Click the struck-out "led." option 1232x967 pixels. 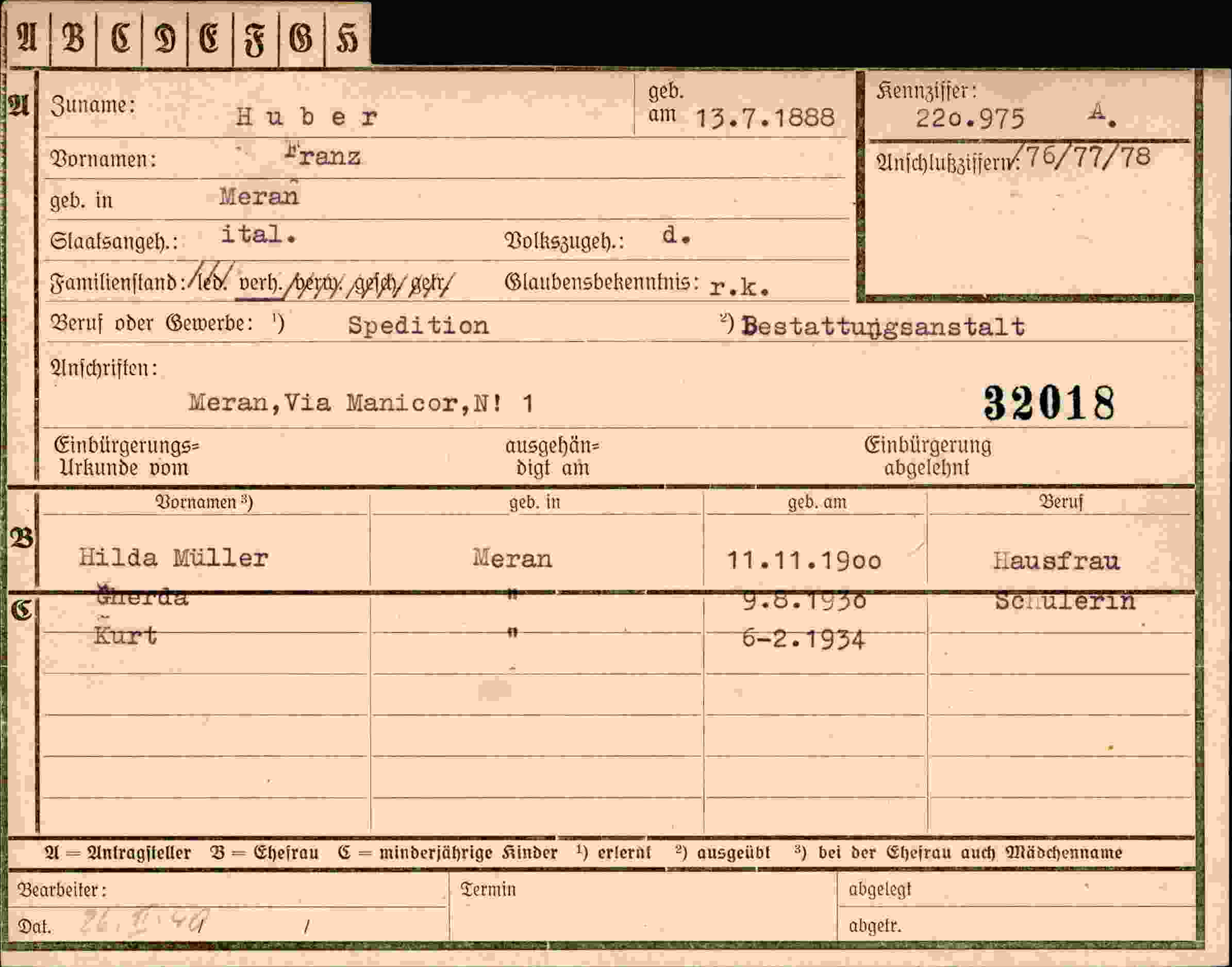[x=210, y=280]
